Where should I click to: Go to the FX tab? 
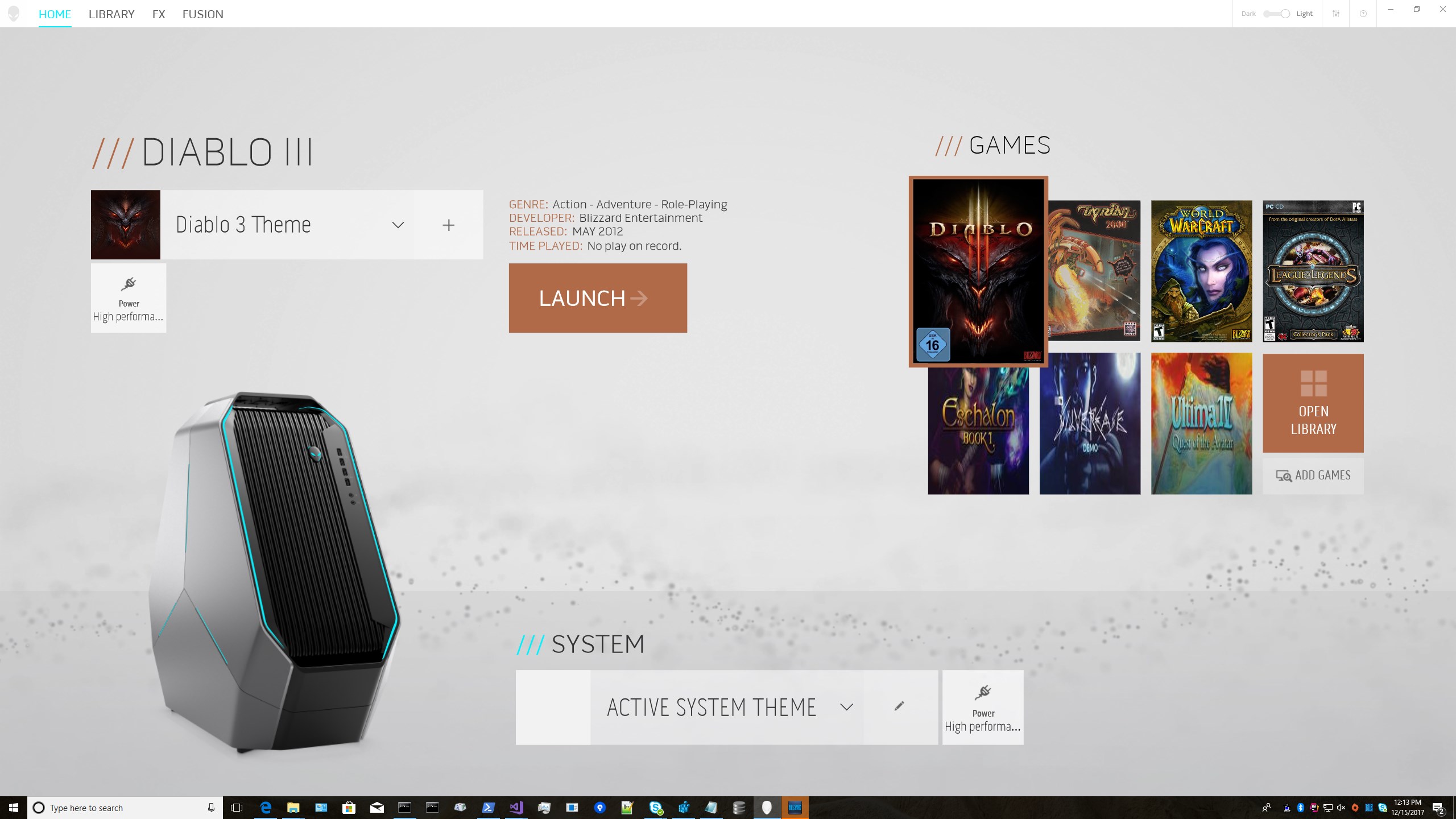(159, 14)
